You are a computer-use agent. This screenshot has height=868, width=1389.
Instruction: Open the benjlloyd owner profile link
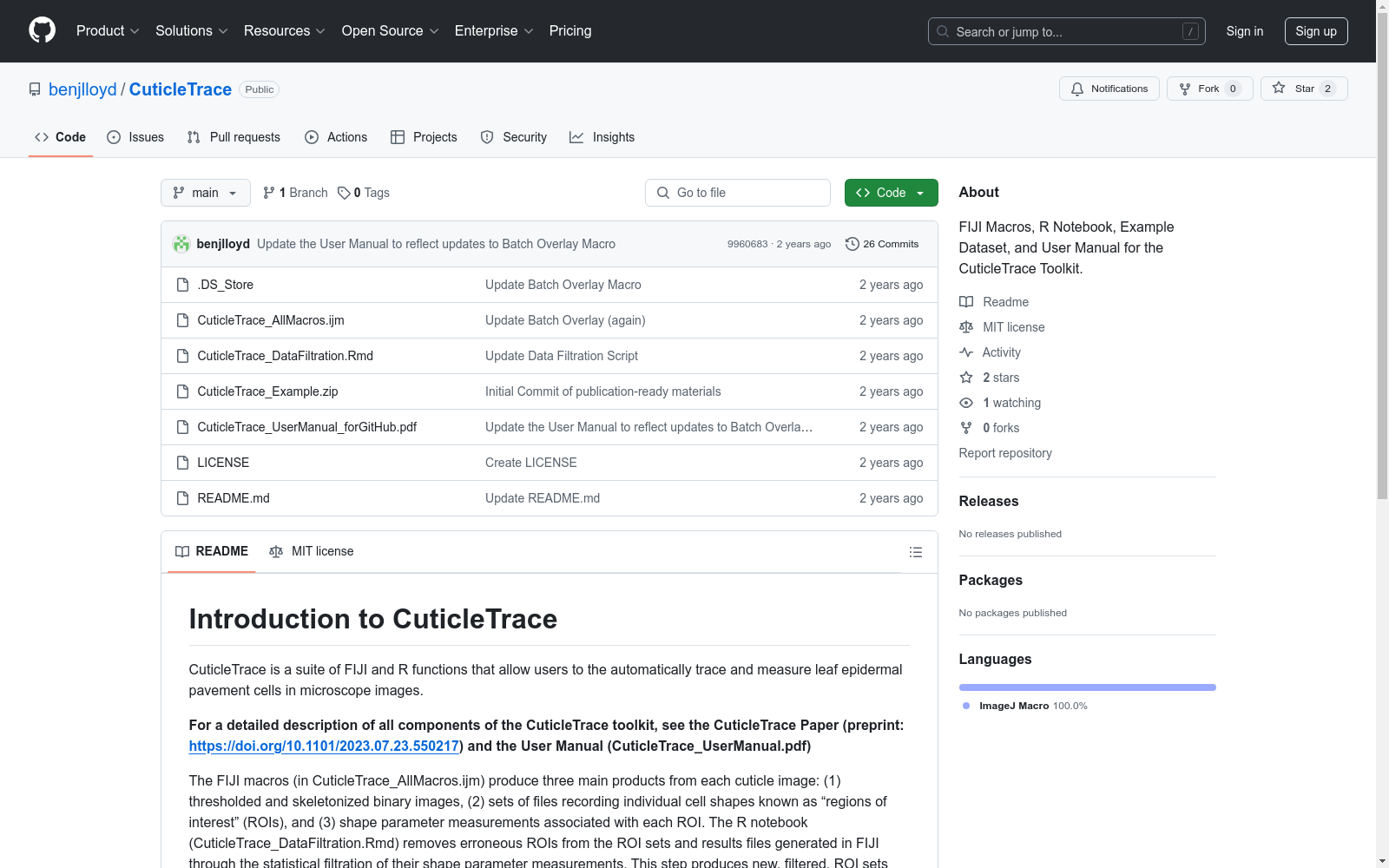click(82, 89)
